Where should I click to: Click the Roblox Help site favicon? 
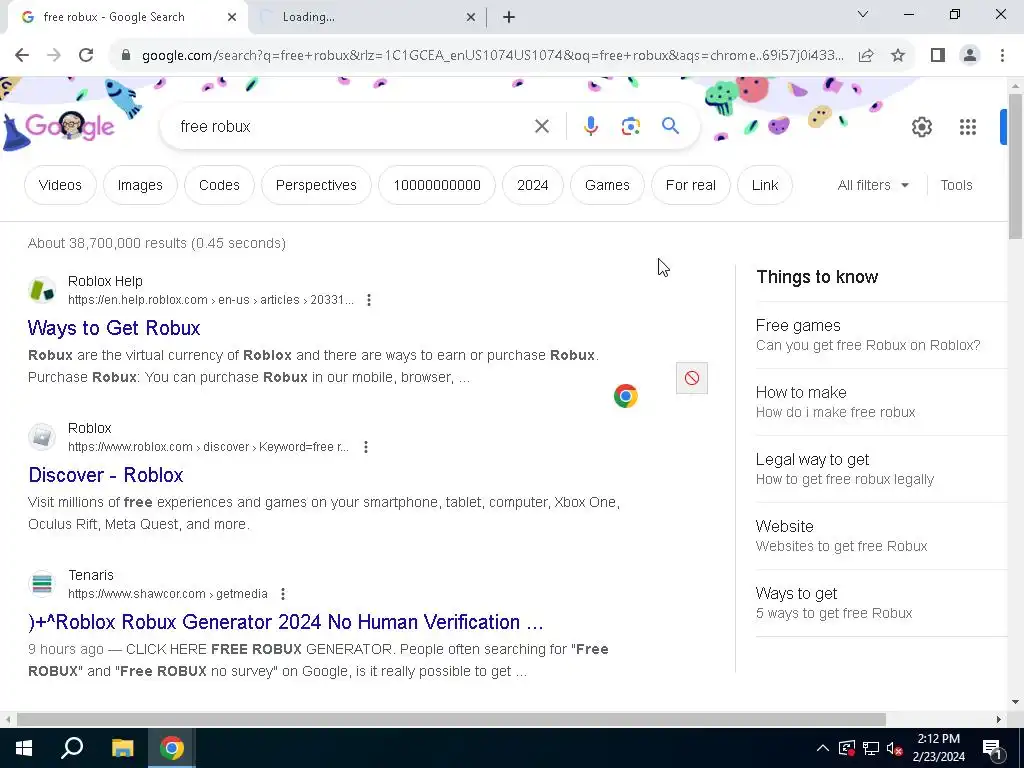[x=42, y=290]
